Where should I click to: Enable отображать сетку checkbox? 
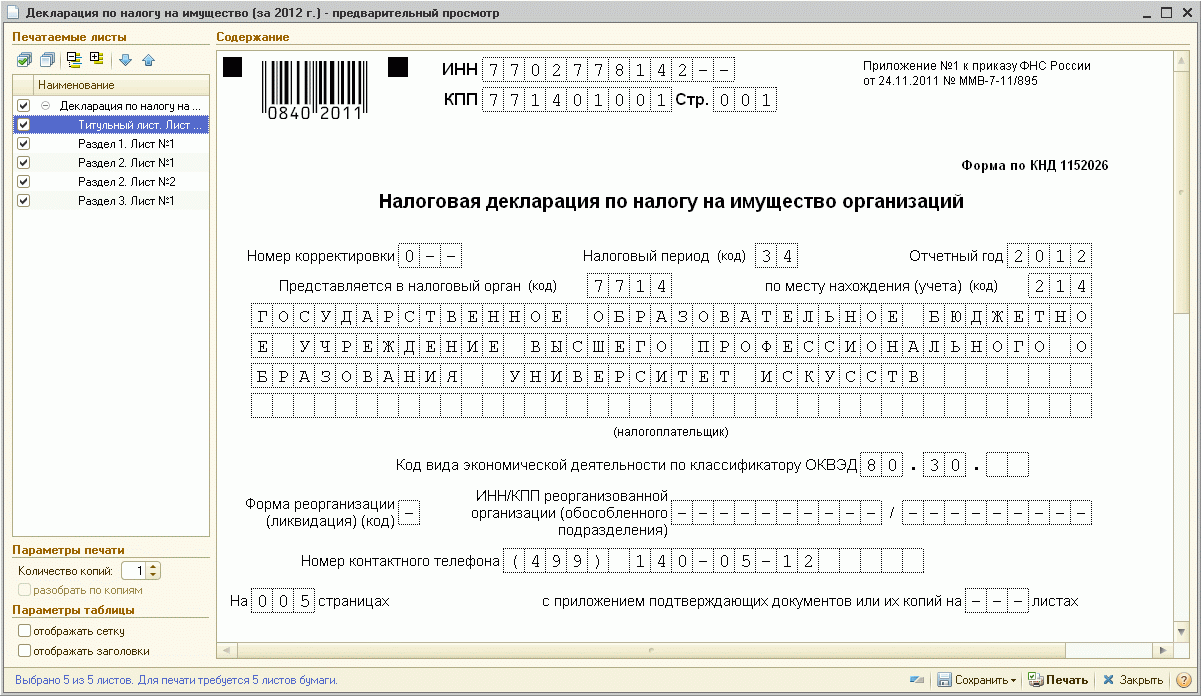tap(24, 631)
